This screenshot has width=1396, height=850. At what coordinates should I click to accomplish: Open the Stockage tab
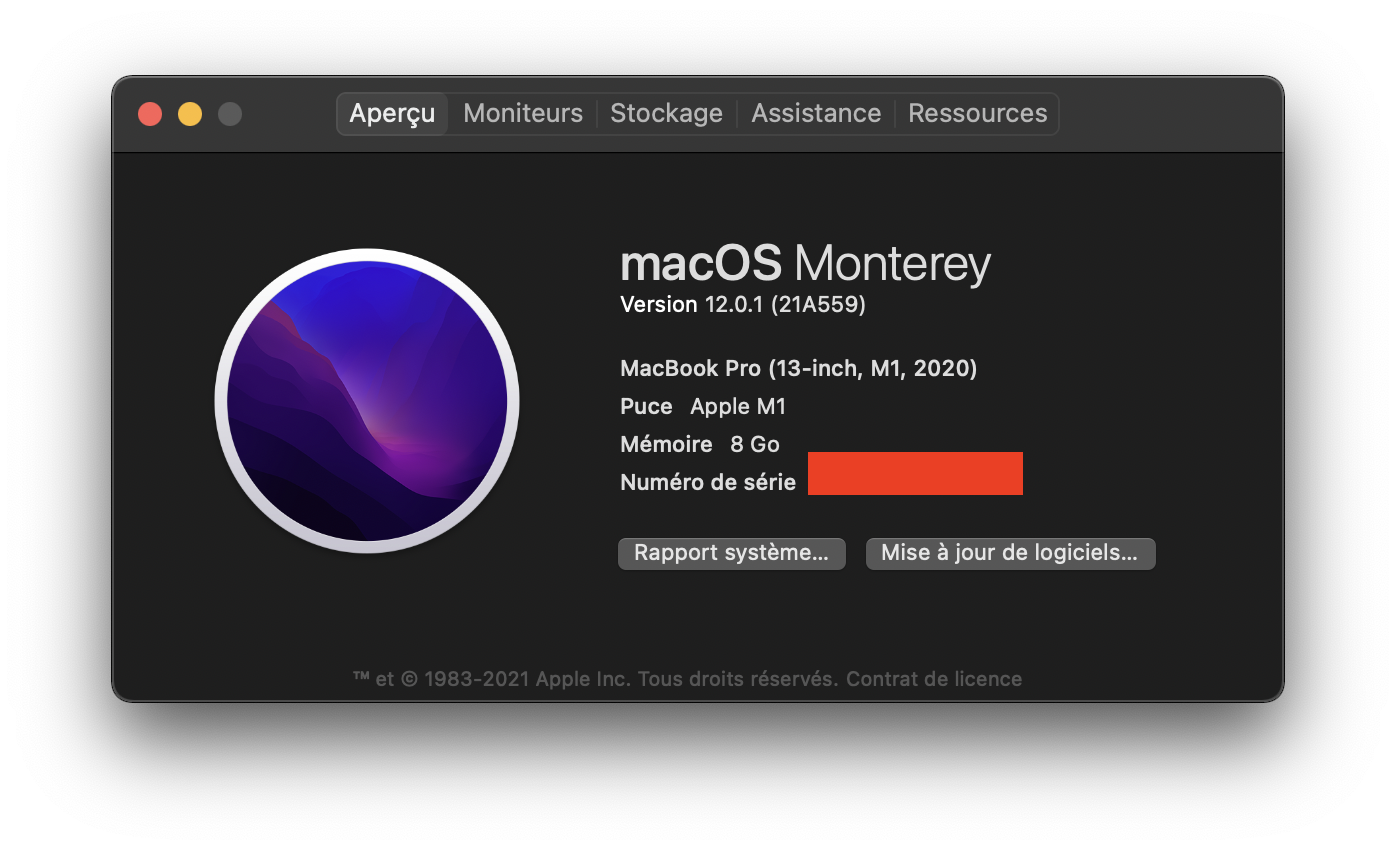666,114
